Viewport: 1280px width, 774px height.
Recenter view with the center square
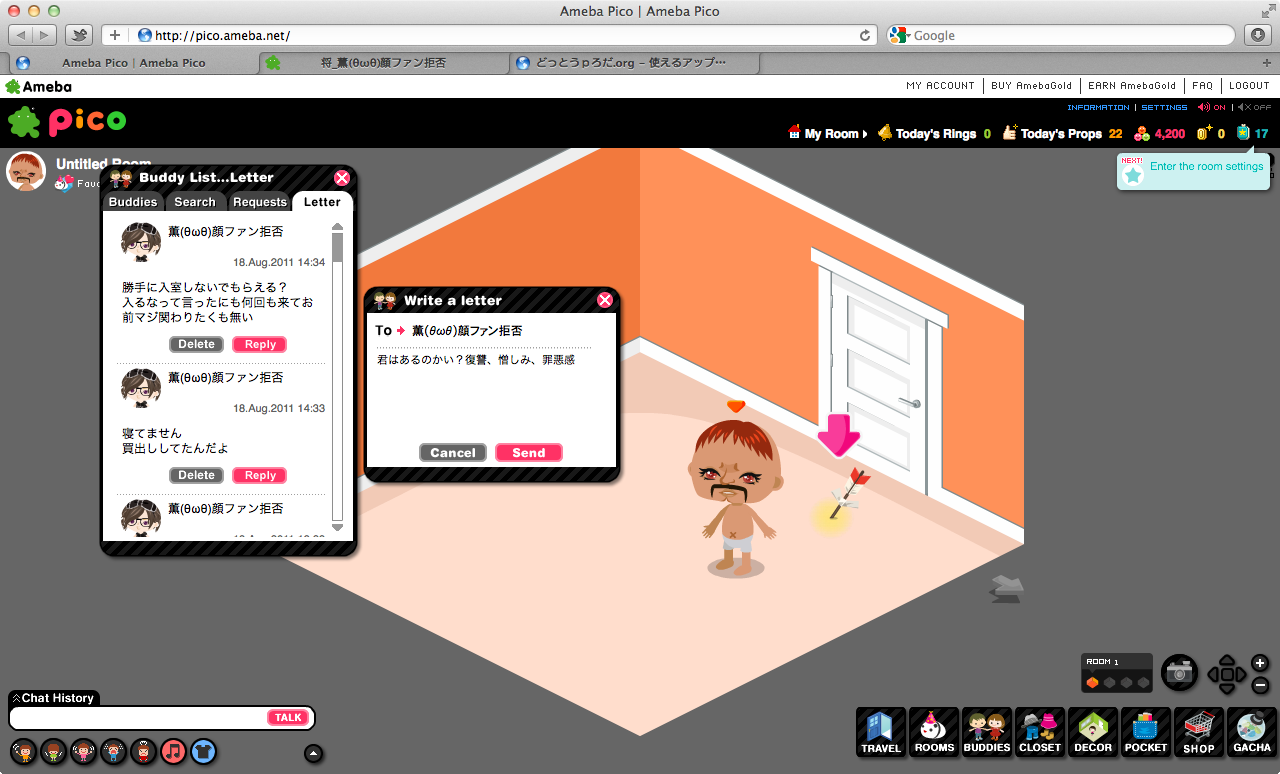tap(1227, 675)
